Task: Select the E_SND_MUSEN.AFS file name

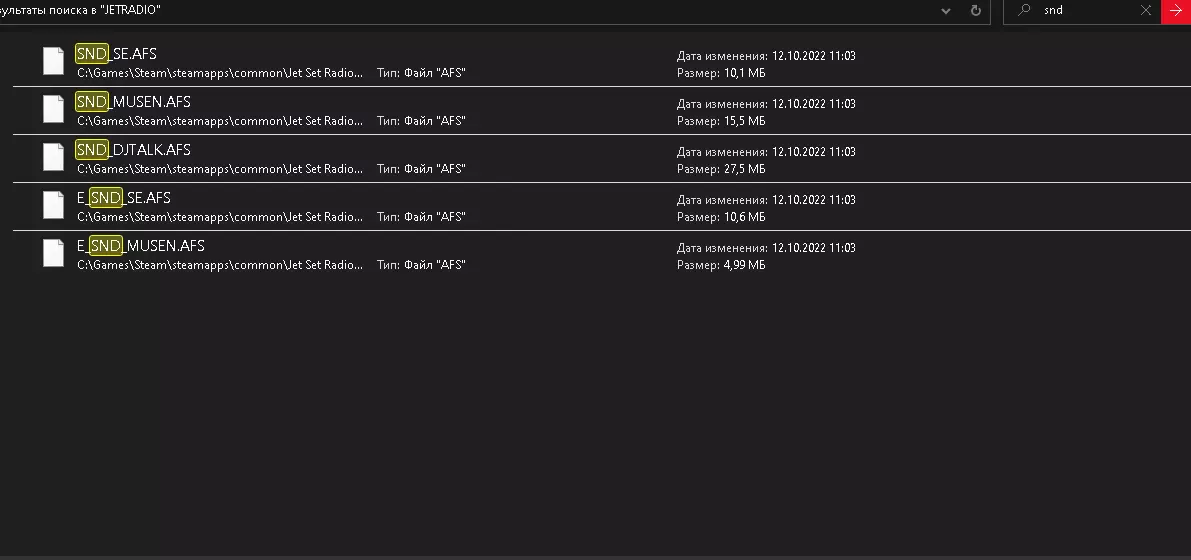Action: point(141,246)
